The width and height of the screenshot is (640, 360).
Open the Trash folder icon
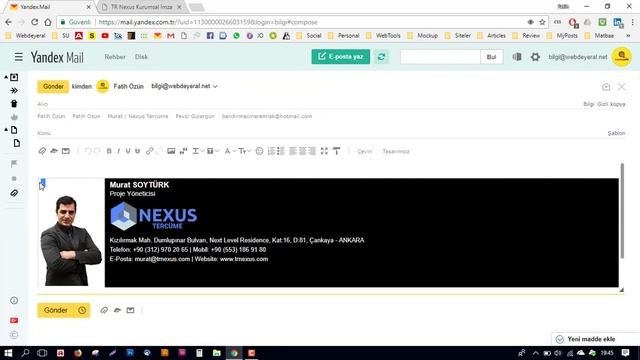14,103
